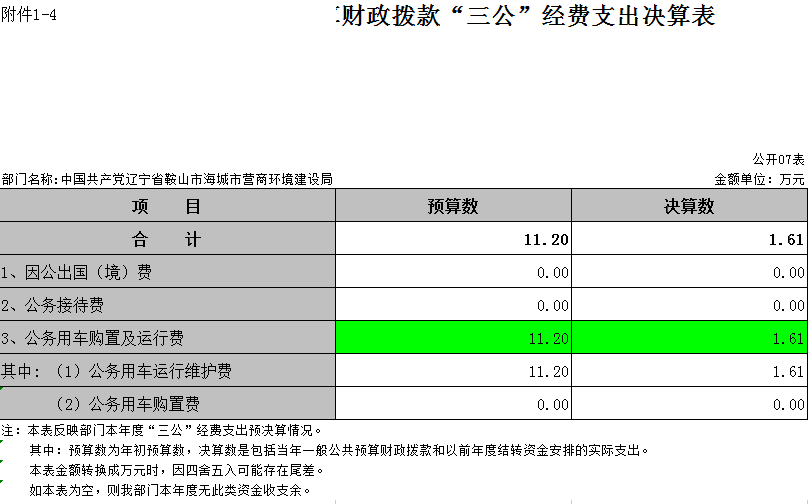
Task: Click the note "本表金额转换成万元时，因四舍五入可能存在尾差"
Action: [177, 470]
